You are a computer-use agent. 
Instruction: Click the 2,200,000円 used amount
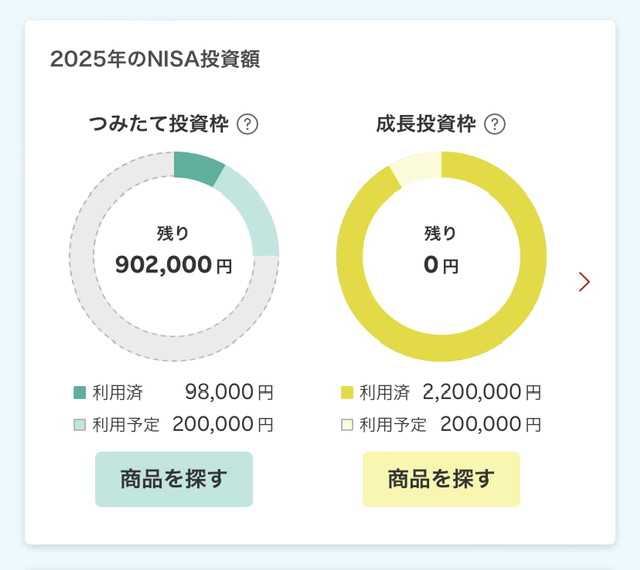[x=482, y=393]
